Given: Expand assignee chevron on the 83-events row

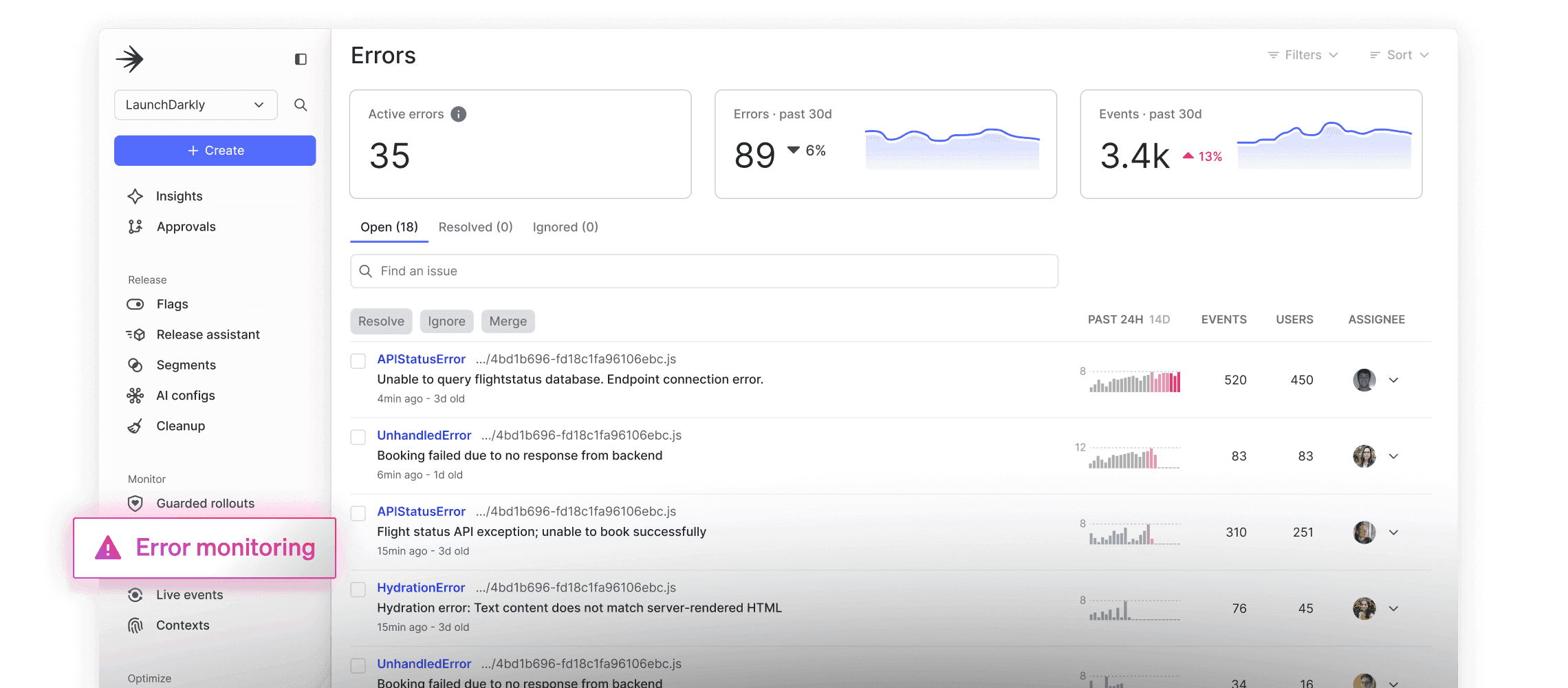Looking at the screenshot, I should pos(1393,457).
